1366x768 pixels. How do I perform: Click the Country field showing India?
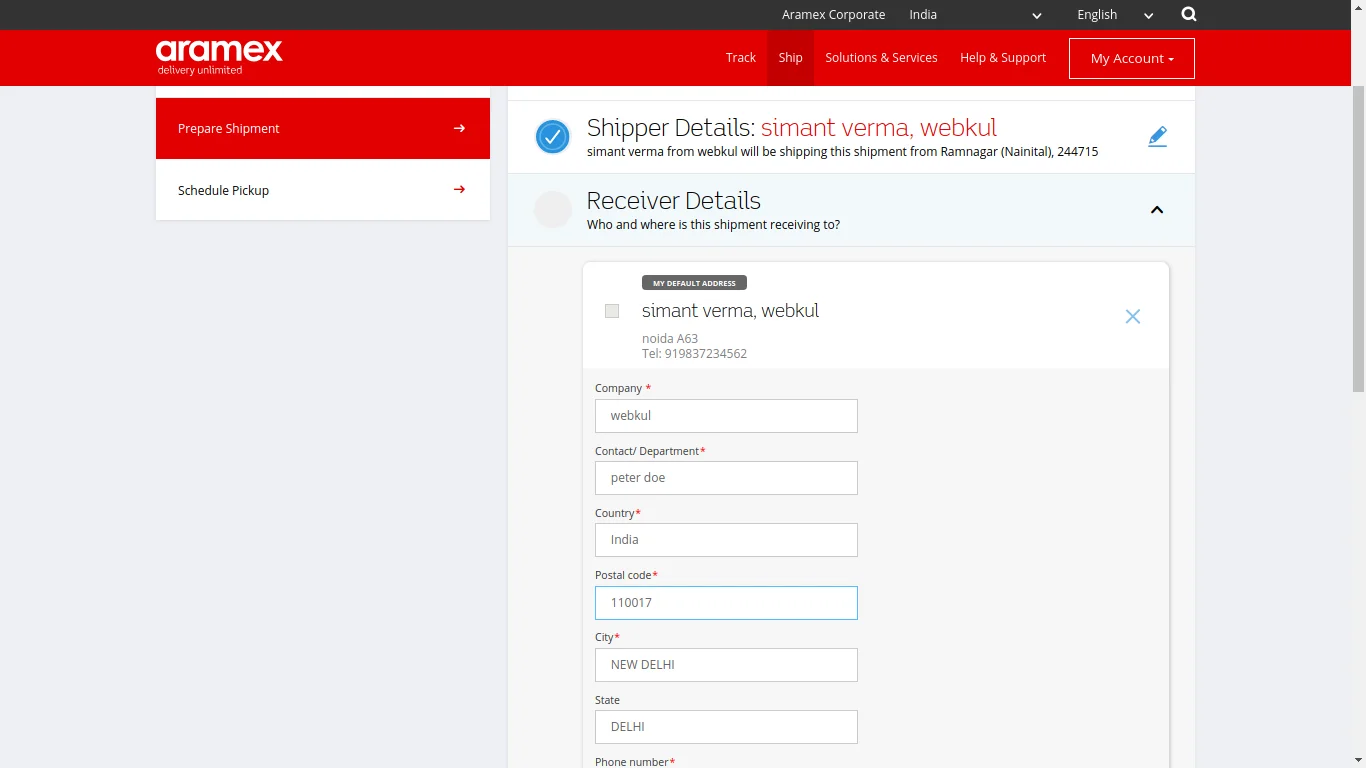(x=726, y=540)
